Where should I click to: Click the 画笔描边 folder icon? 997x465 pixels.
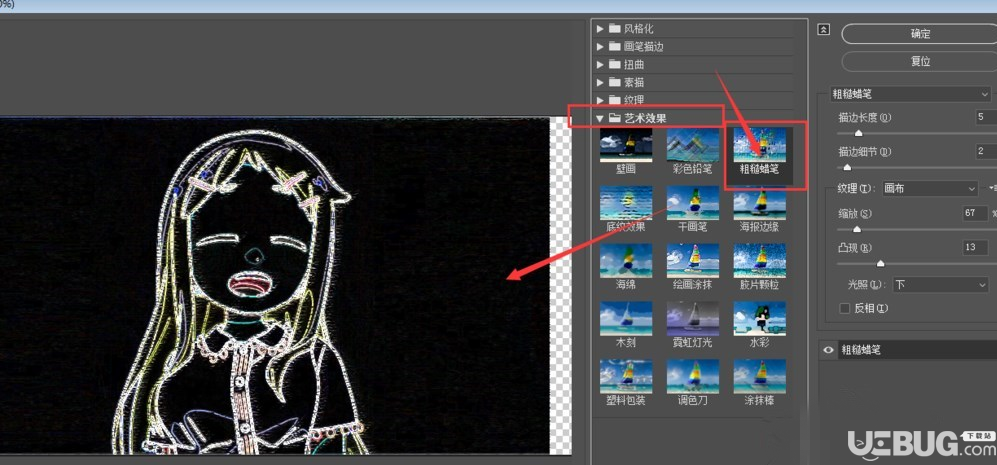(x=614, y=46)
